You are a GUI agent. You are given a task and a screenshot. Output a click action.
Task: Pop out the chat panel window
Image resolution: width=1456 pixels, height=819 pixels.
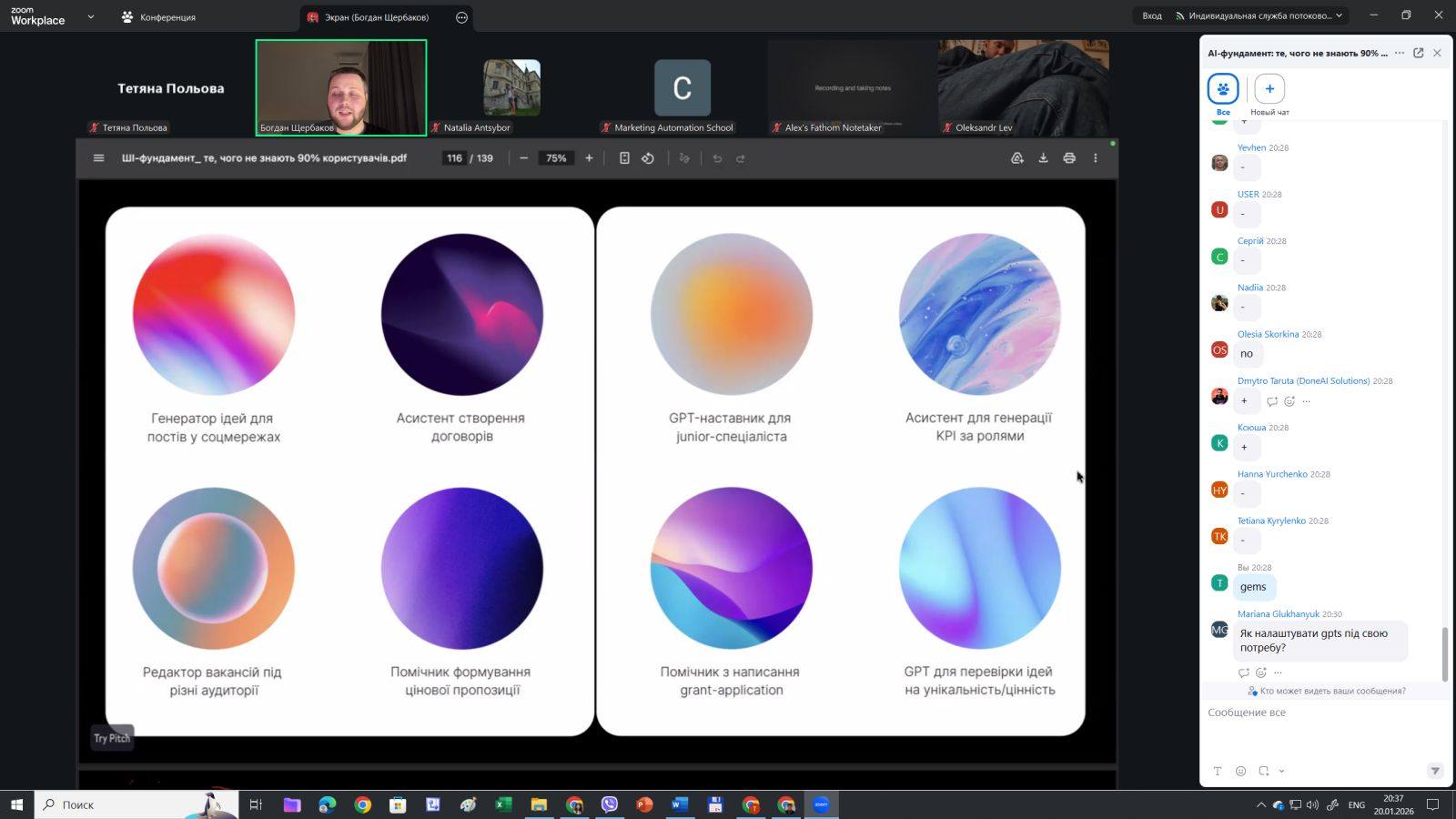click(1418, 53)
